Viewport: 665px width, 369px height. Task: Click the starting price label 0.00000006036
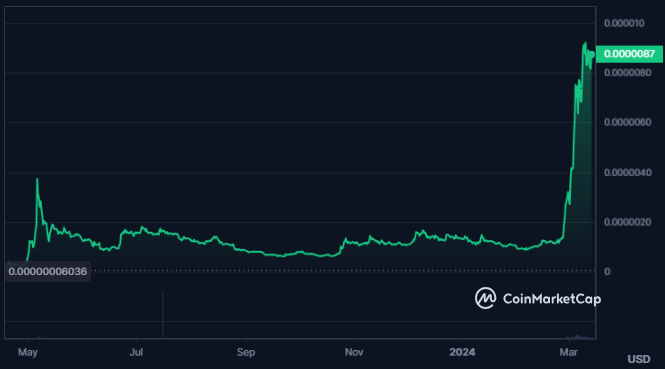pos(48,271)
